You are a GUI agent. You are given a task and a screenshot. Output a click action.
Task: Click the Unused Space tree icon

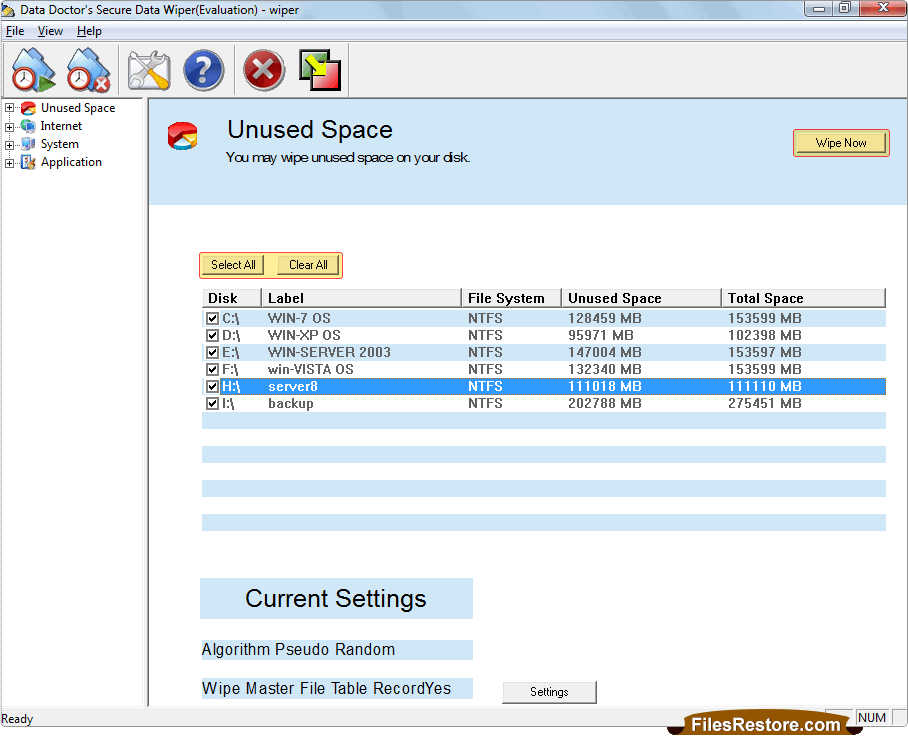[28, 108]
